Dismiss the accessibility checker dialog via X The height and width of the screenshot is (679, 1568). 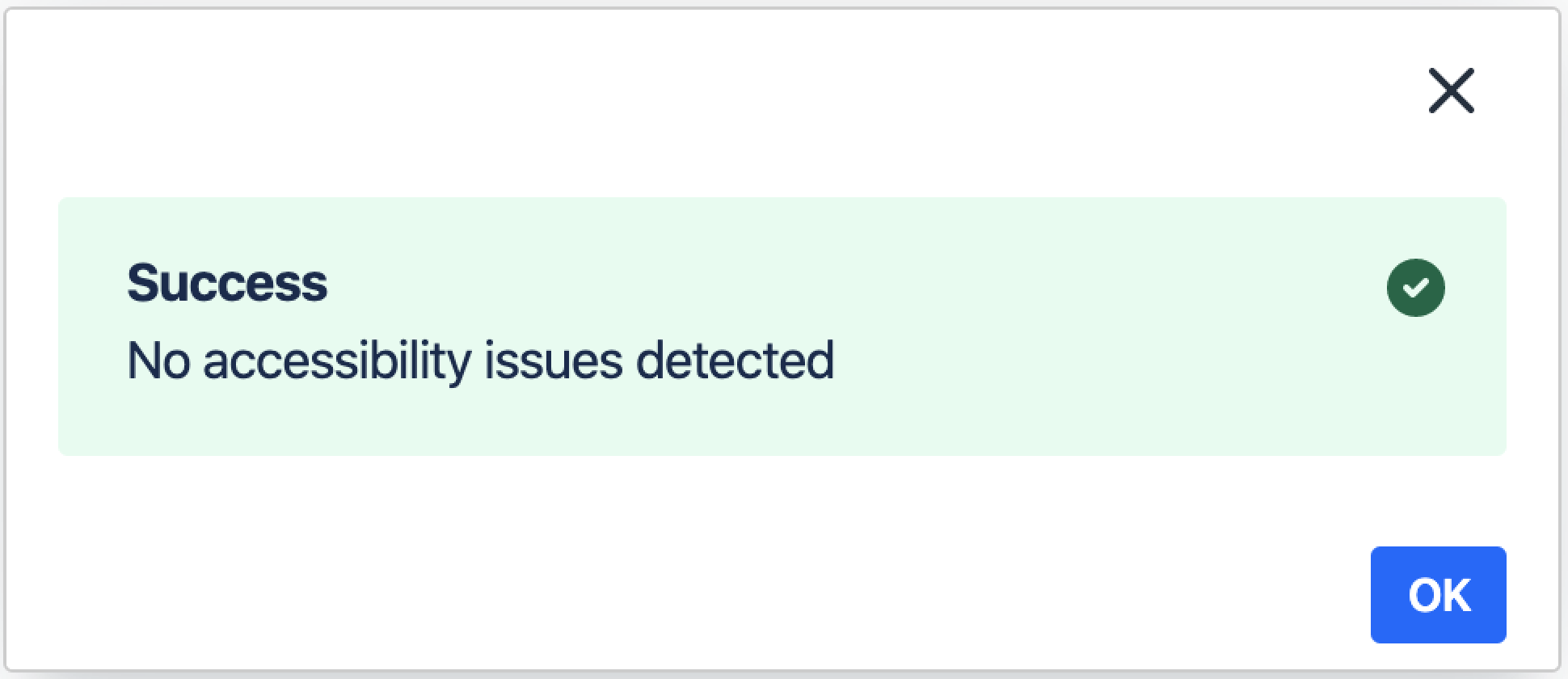[x=1451, y=91]
